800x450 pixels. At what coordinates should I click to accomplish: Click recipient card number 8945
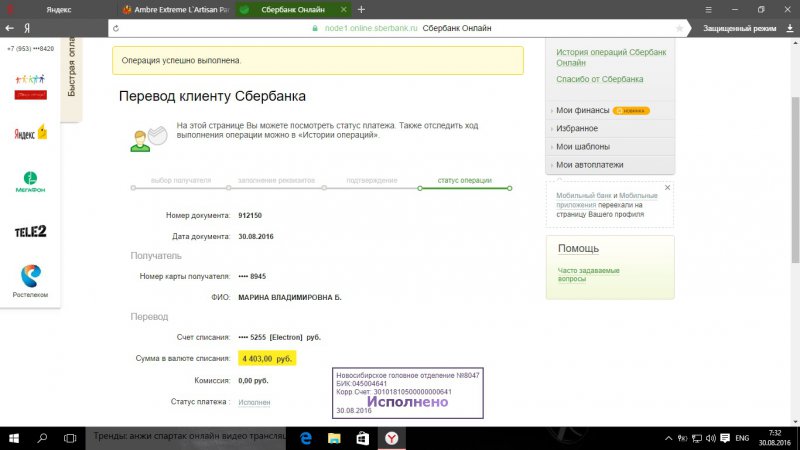pyautogui.click(x=252, y=276)
